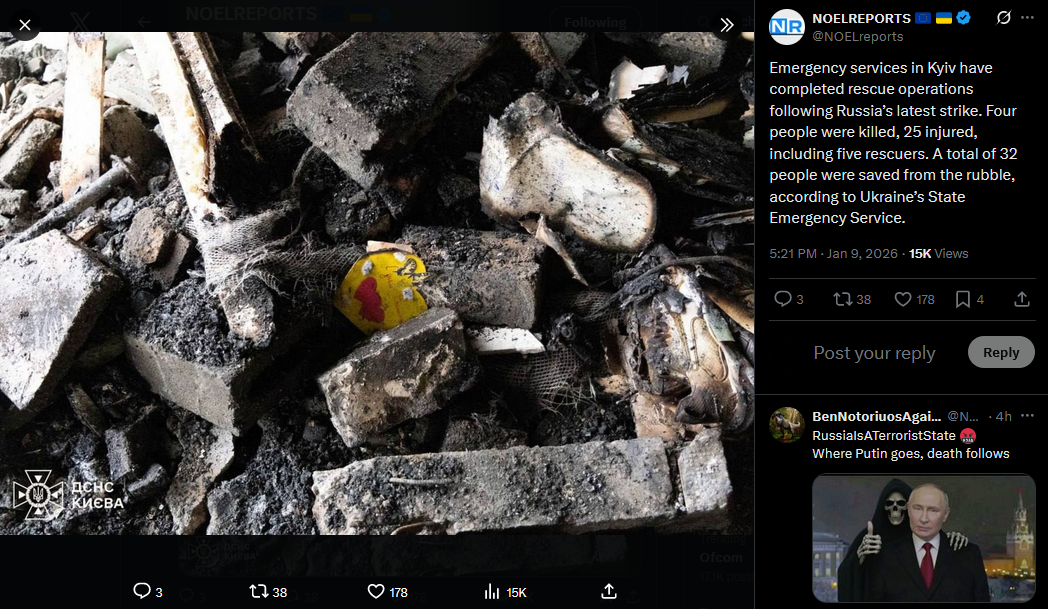The height and width of the screenshot is (609, 1048).
Task: Bookmark the post with bookmark icon
Action: click(962, 299)
